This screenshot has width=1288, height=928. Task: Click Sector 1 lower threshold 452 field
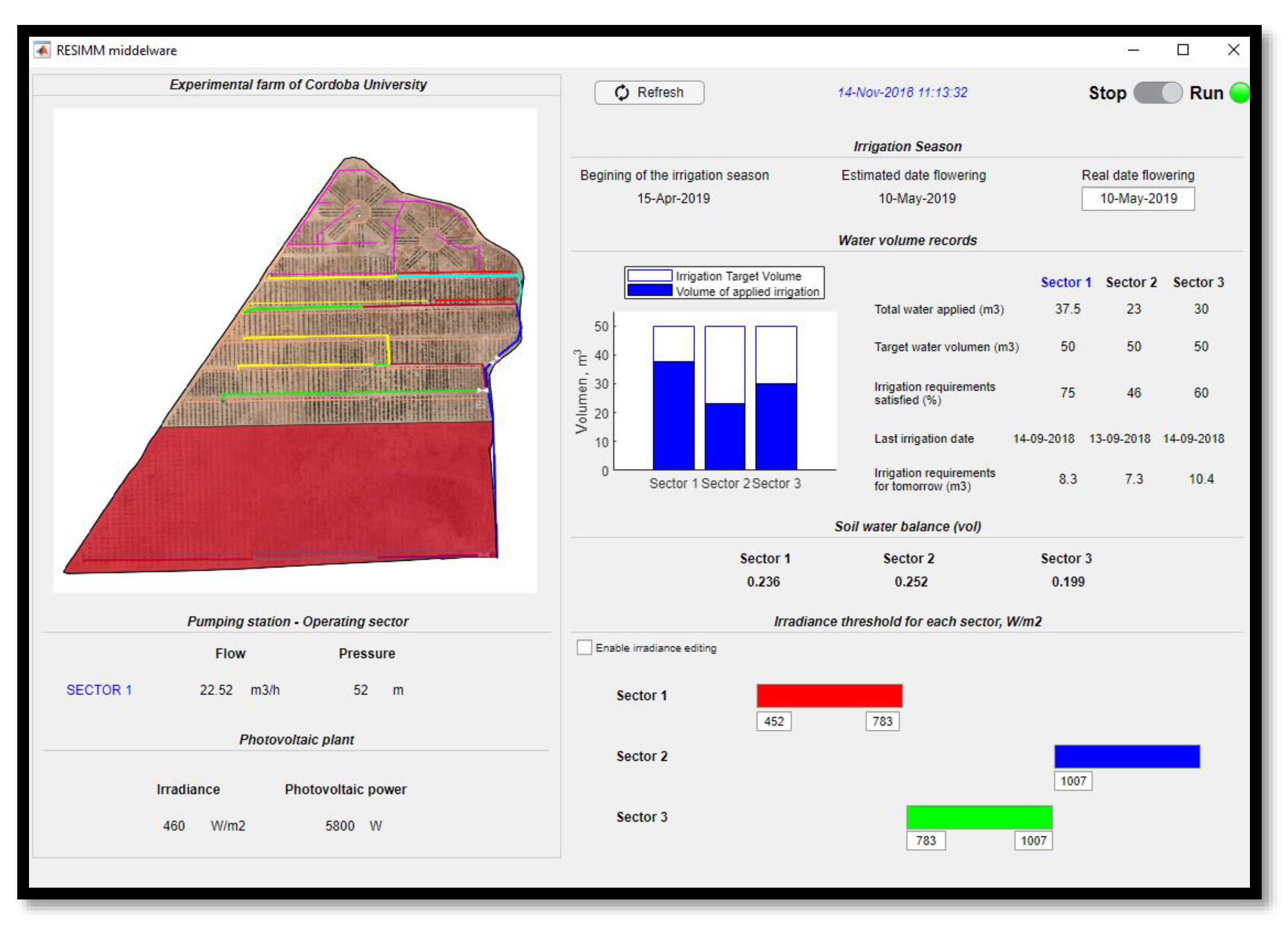click(774, 721)
